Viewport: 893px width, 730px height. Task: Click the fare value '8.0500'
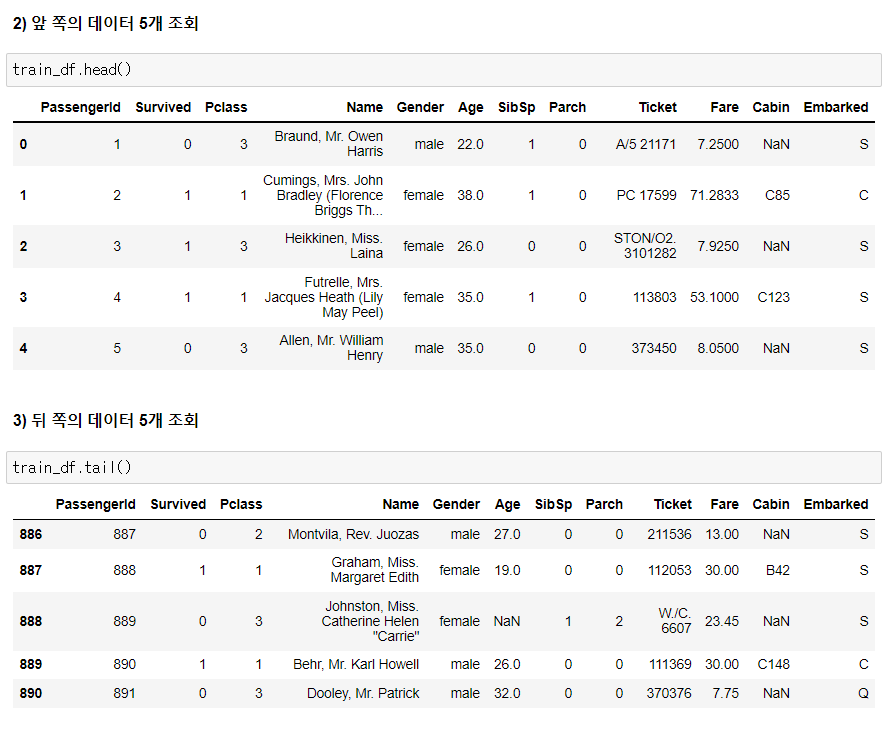click(718, 348)
